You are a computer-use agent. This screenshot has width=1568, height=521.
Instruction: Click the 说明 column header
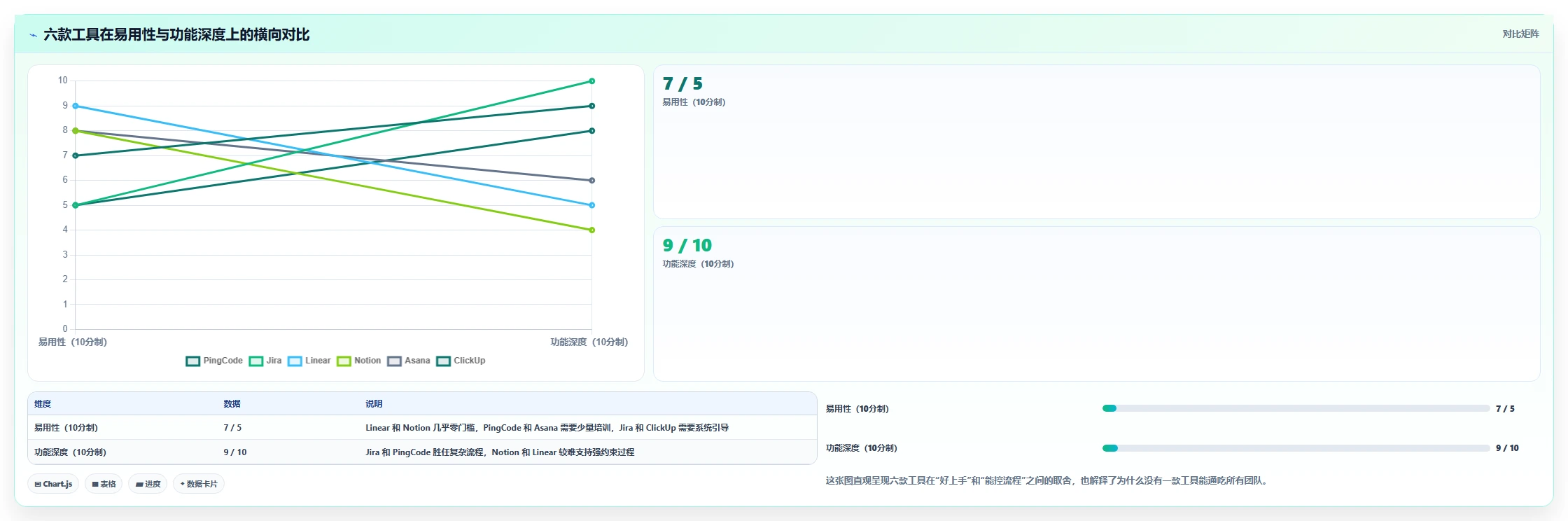[x=374, y=404]
